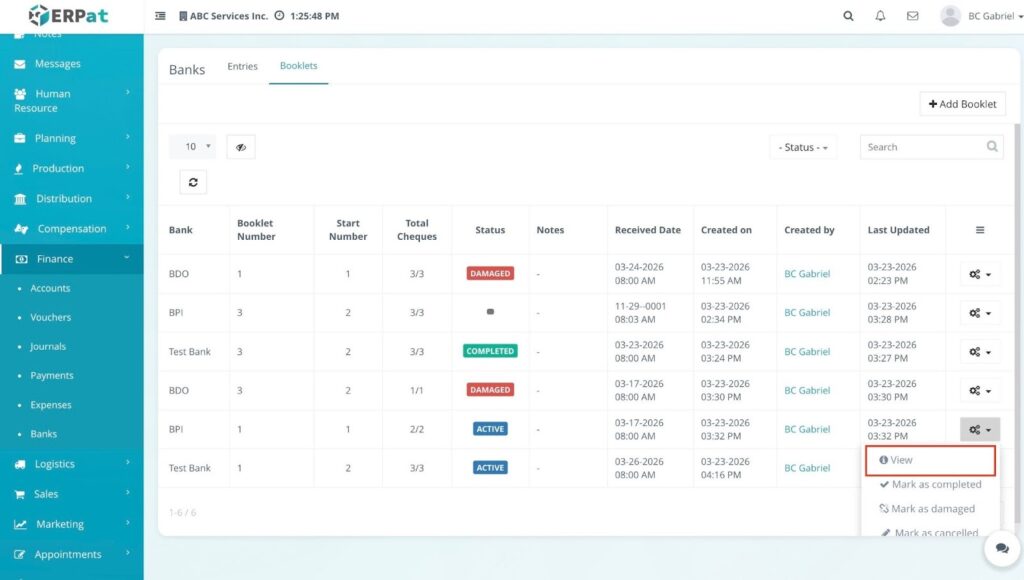Viewport: 1024px width, 580px height.
Task: Toggle the sidebar hamburger menu icon
Action: point(161,16)
